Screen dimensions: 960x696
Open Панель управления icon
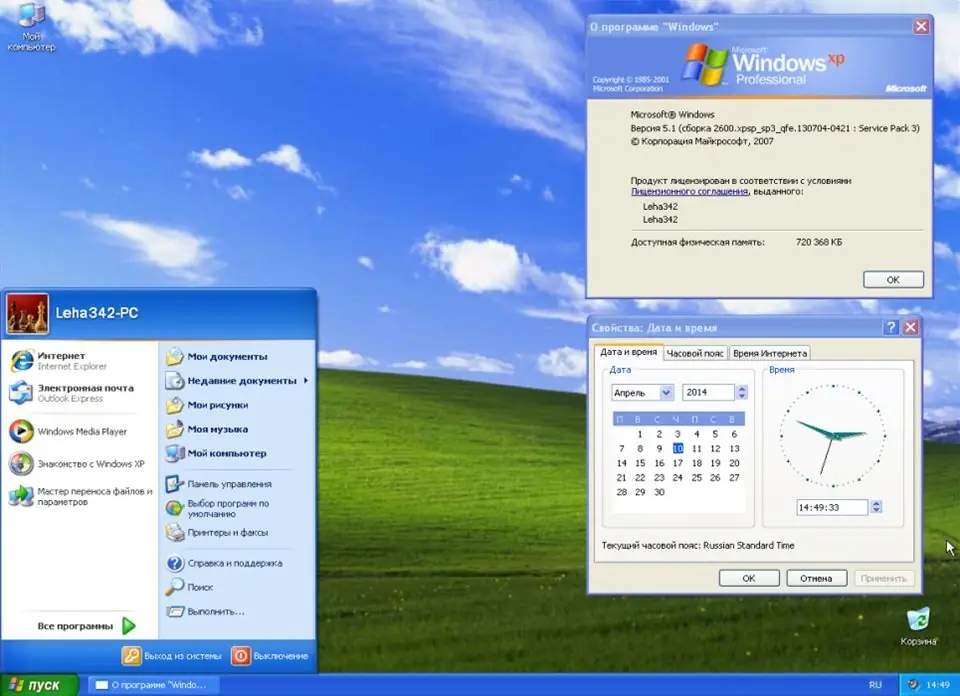(174, 484)
